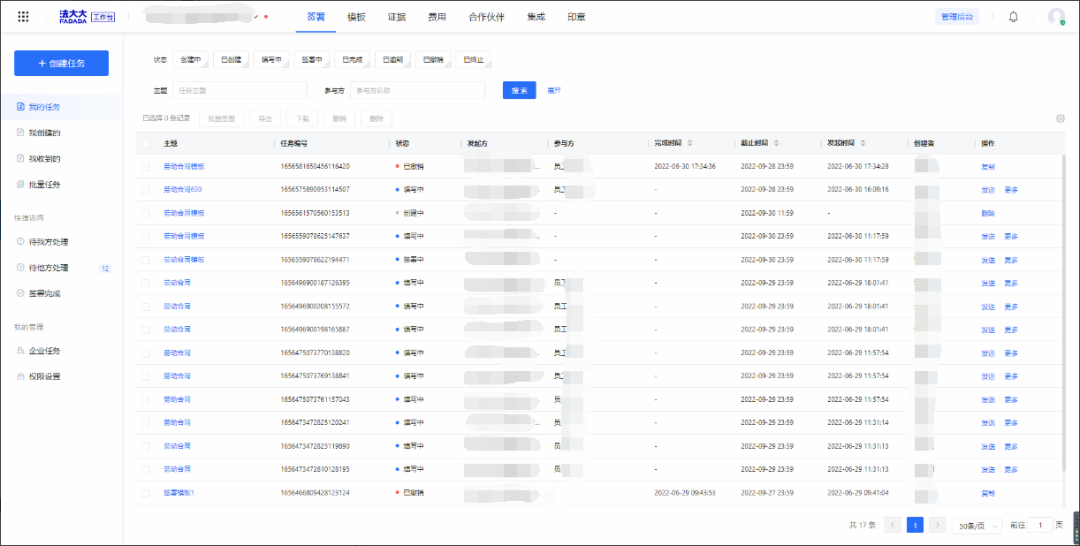This screenshot has width=1080, height=546.
Task: Open the 50条/页 page size dropdown
Action: [x=976, y=525]
